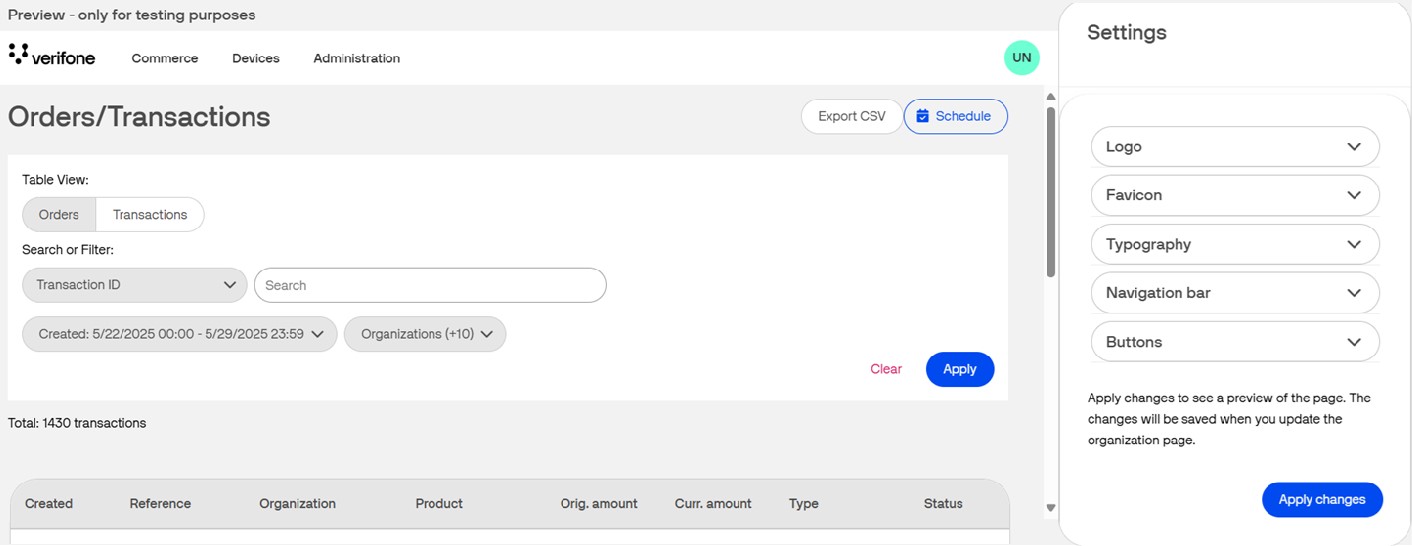Click the Settings panel title
The height and width of the screenshot is (546, 1412).
(1127, 32)
